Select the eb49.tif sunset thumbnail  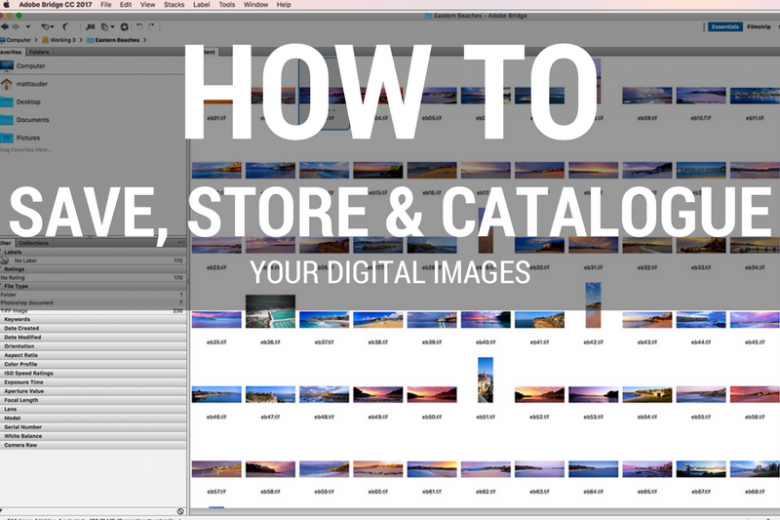[x=378, y=395]
